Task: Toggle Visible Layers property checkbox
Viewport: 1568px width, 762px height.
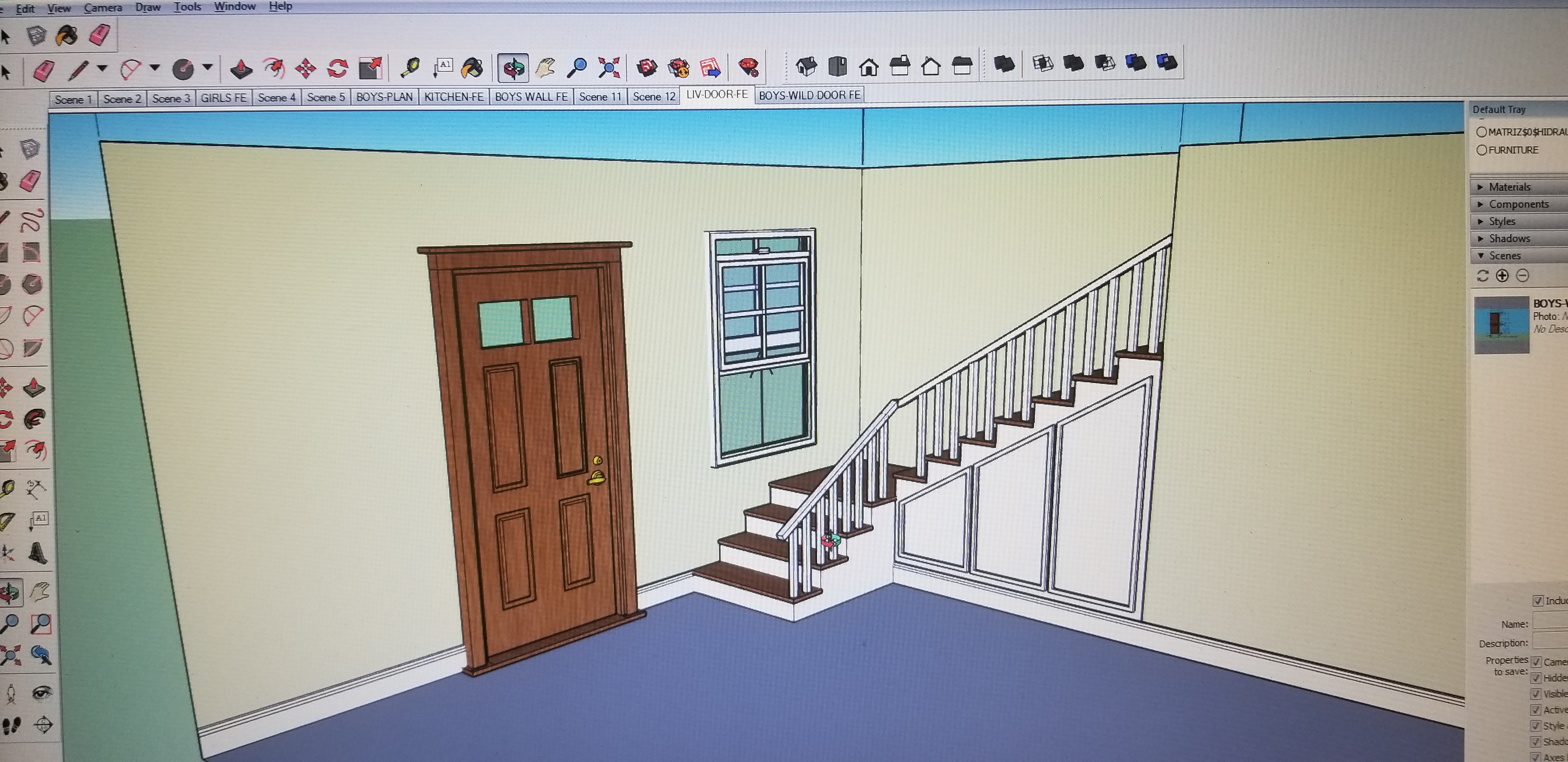Action: (x=1536, y=694)
